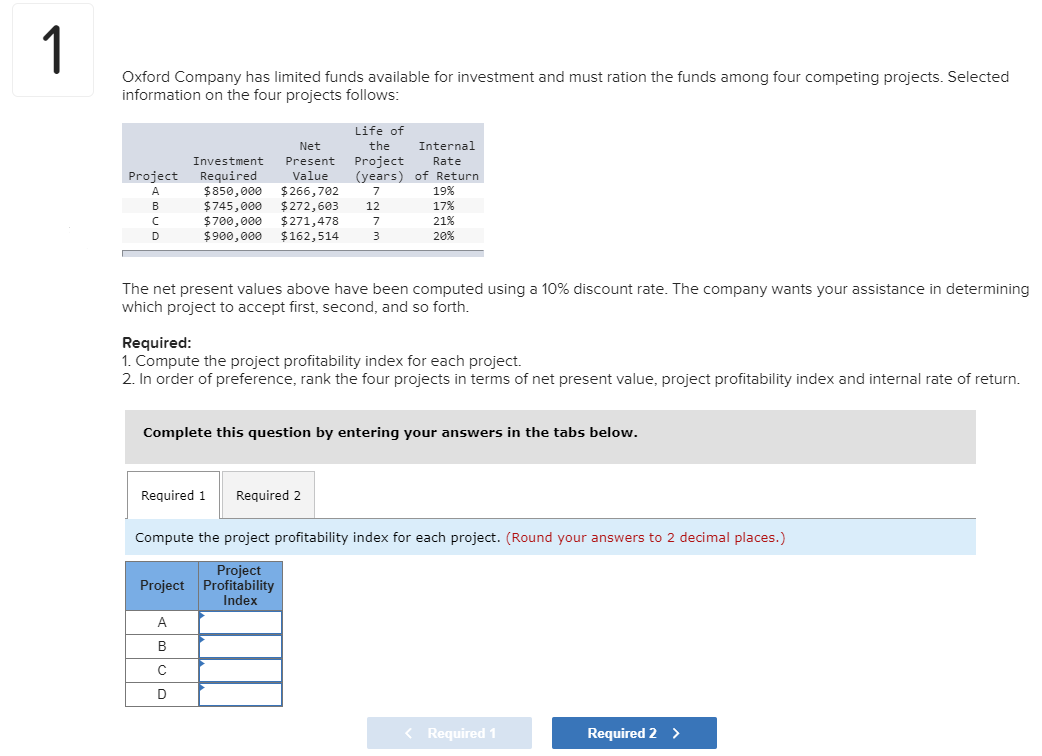Click the Required 2 navigation button
The width and height of the screenshot is (1042, 756).
[633, 732]
